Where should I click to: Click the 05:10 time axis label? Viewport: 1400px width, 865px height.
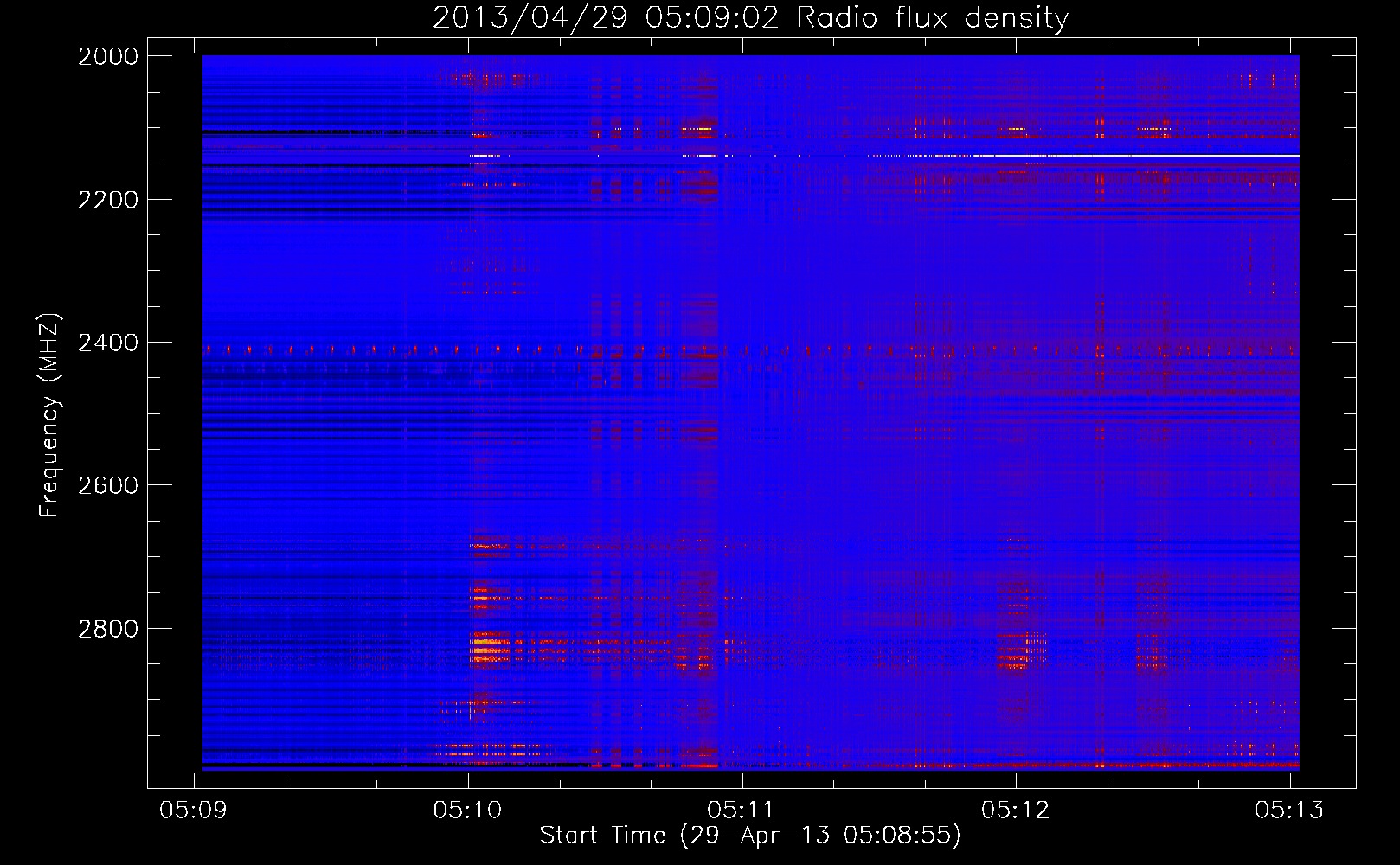pos(468,810)
